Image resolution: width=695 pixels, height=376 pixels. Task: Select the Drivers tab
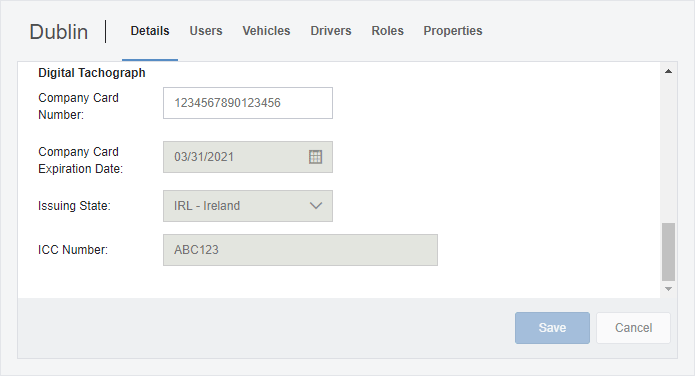click(x=331, y=31)
